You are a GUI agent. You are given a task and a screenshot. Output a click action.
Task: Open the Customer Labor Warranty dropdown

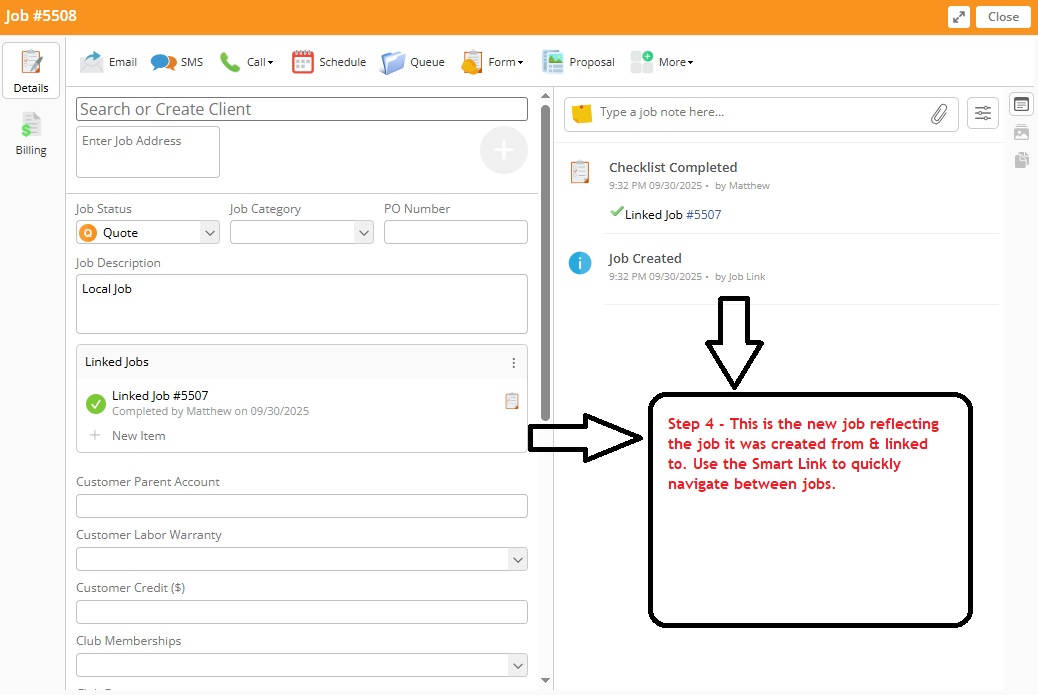point(518,559)
